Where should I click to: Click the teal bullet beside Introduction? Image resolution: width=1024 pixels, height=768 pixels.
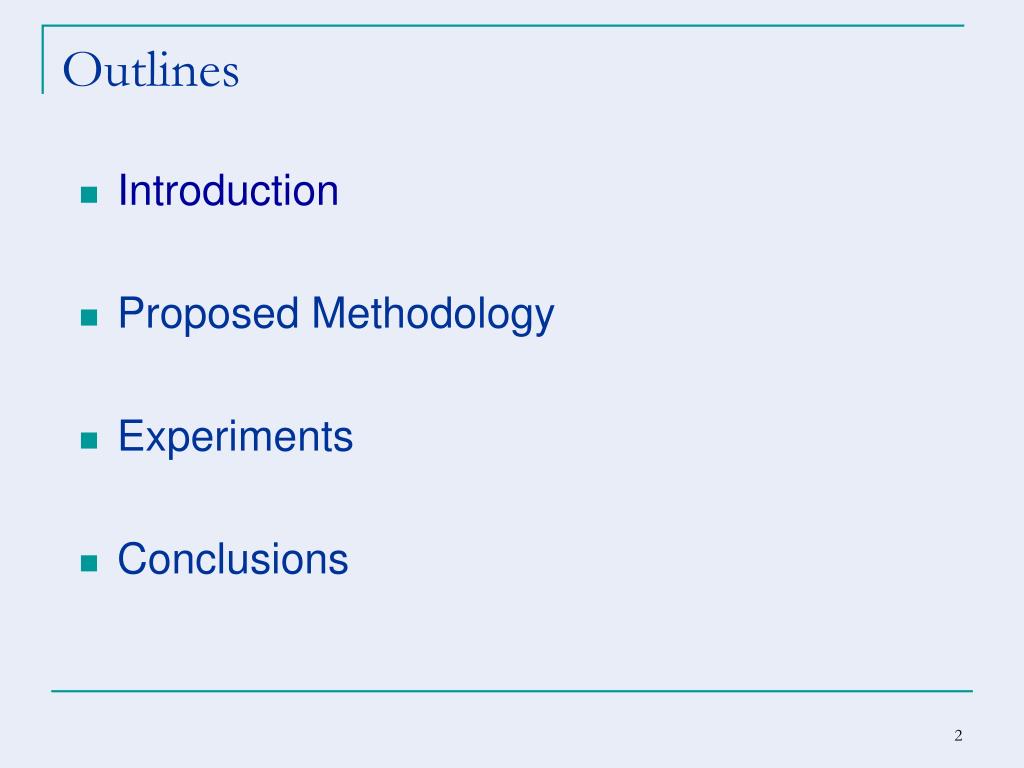[88, 195]
